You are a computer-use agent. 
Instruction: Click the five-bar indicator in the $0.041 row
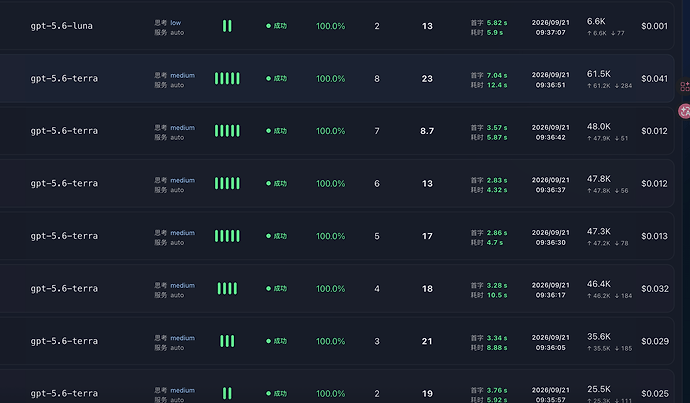point(227,78)
